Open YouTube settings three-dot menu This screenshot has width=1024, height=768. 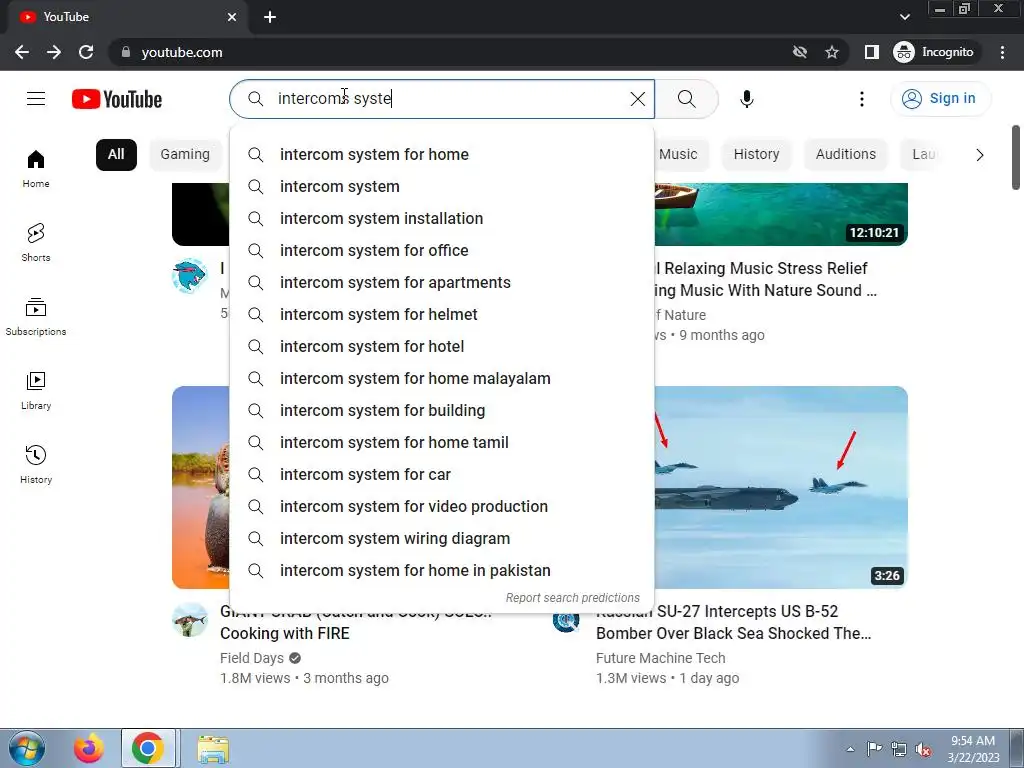pos(861,99)
